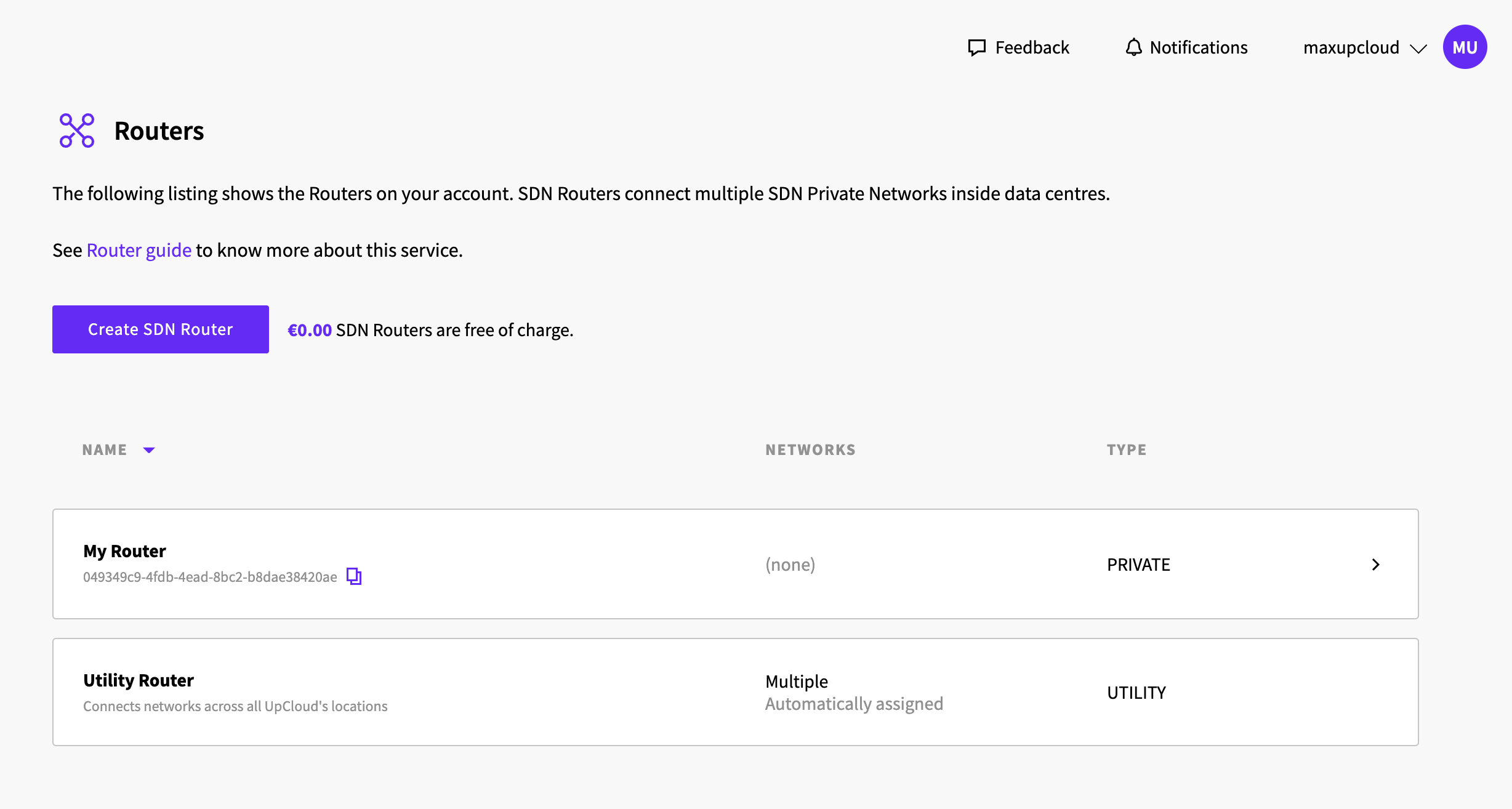Toggle the NAME column sort arrow
Screen dimensions: 1512x809
(x=149, y=450)
